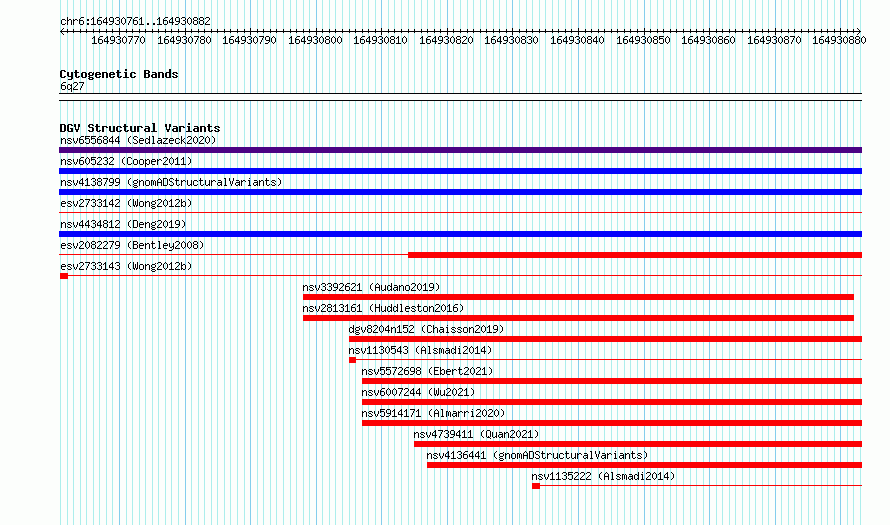This screenshot has height=525, width=890.
Task: Click the Cytogenetic Bands track title
Action: 119,74
